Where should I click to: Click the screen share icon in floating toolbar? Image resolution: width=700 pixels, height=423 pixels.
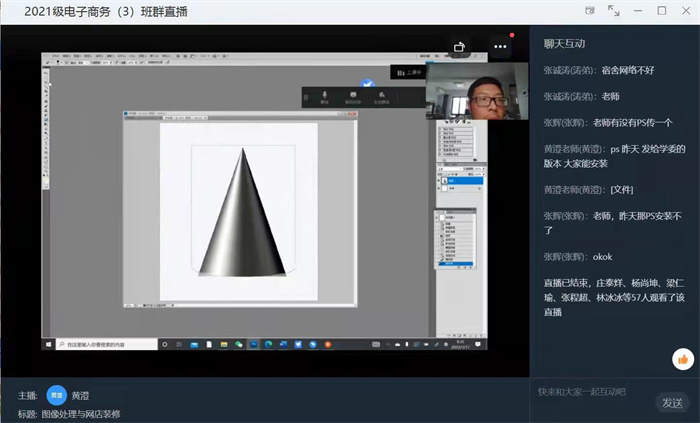pos(353,97)
